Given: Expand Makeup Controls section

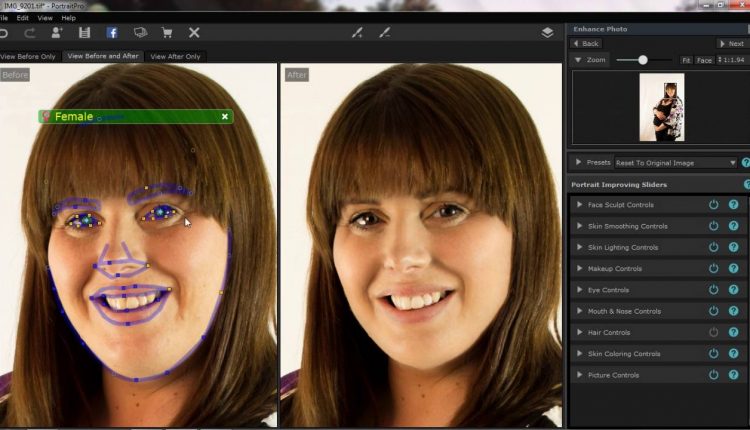Looking at the screenshot, I should (579, 268).
